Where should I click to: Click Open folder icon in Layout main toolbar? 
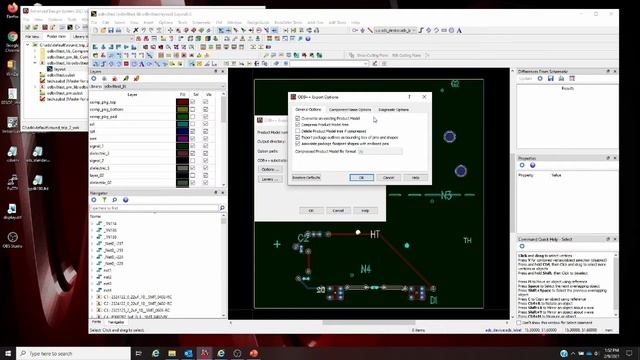[x=103, y=30]
